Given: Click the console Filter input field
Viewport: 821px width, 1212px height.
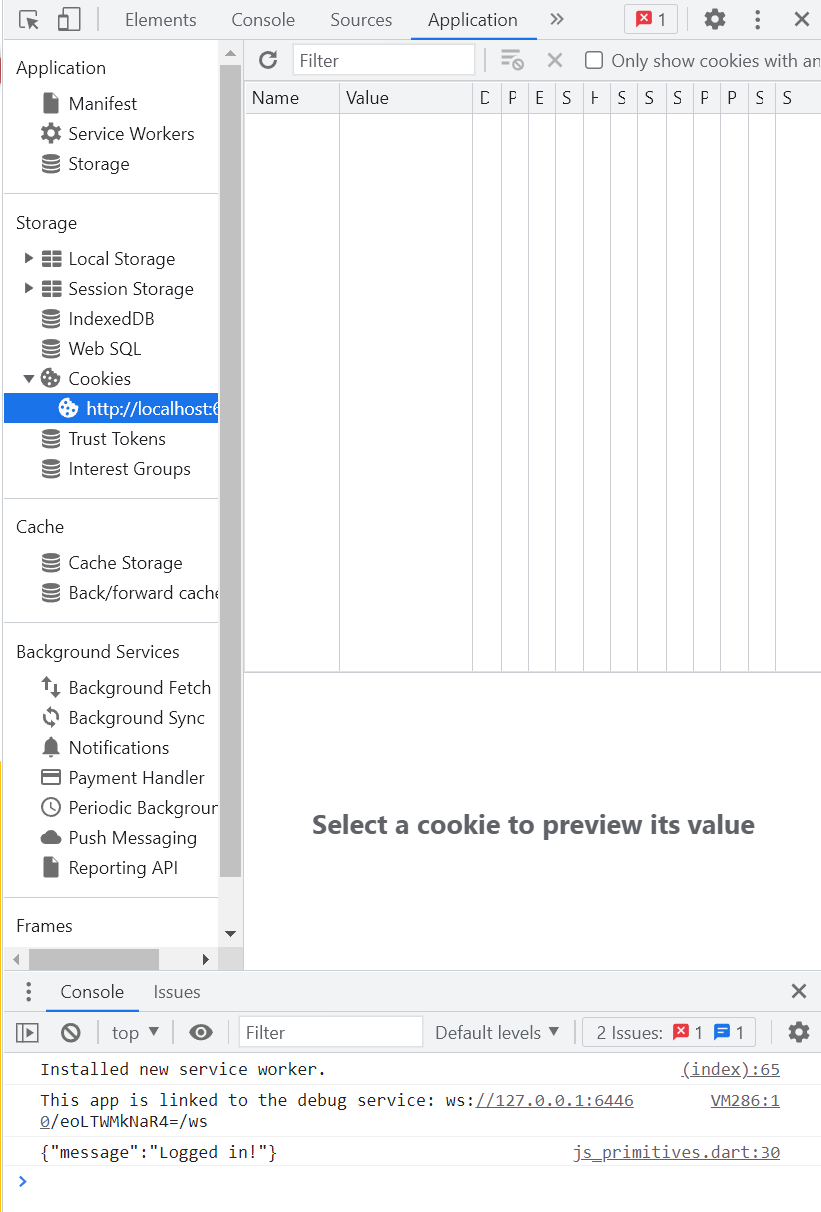Looking at the screenshot, I should pyautogui.click(x=331, y=1032).
